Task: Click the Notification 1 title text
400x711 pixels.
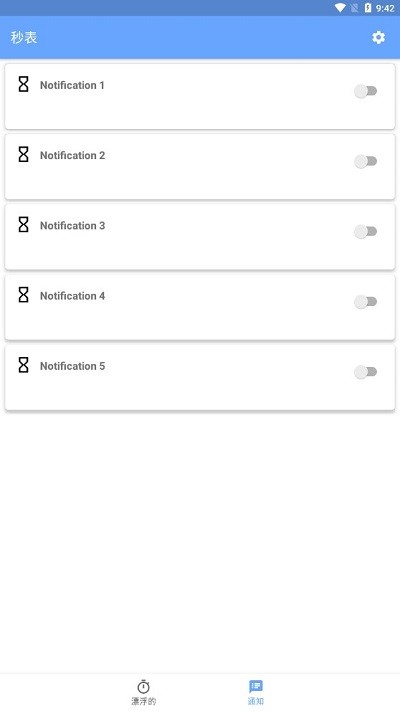Action: (x=72, y=85)
